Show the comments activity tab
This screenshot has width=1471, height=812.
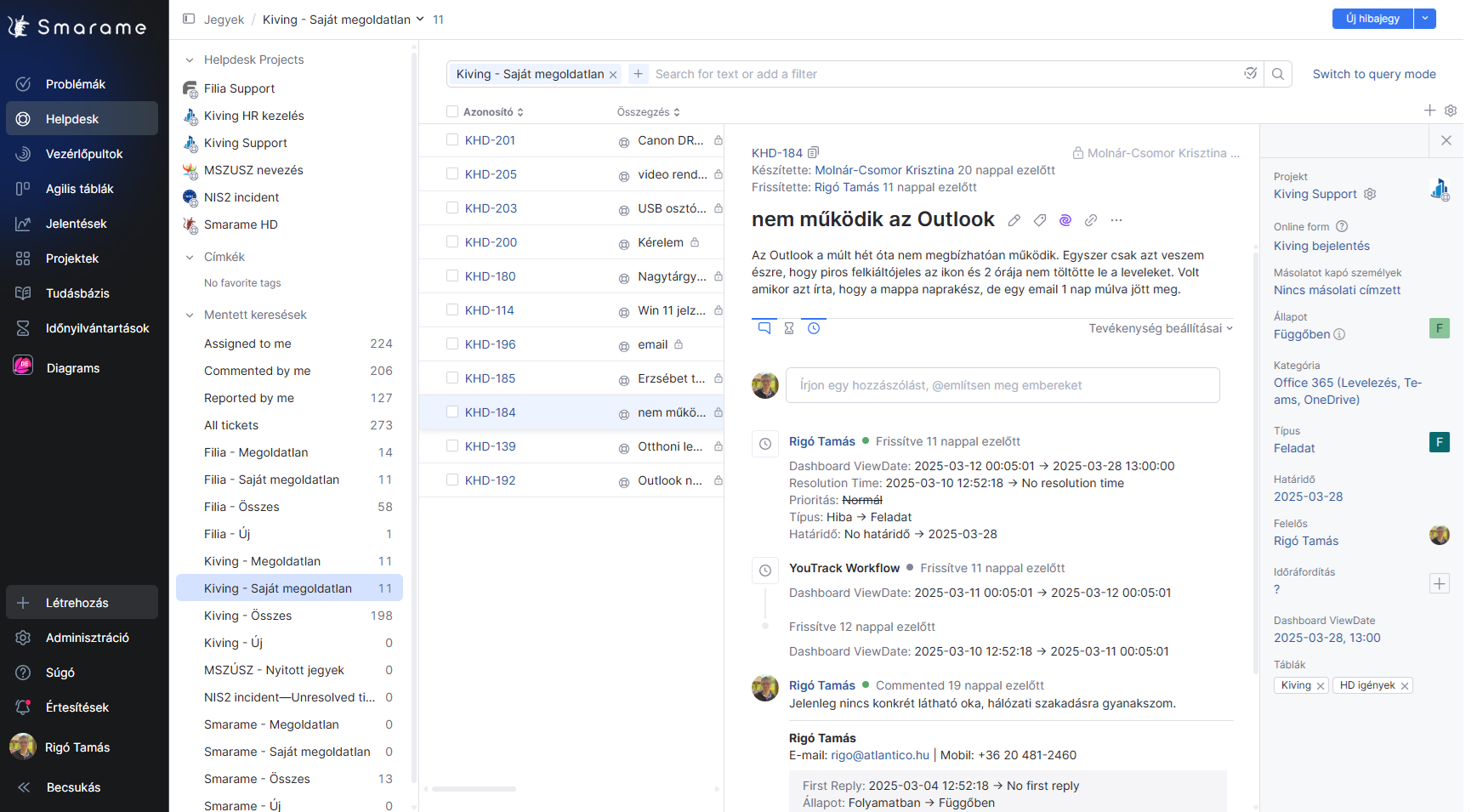[x=764, y=327]
